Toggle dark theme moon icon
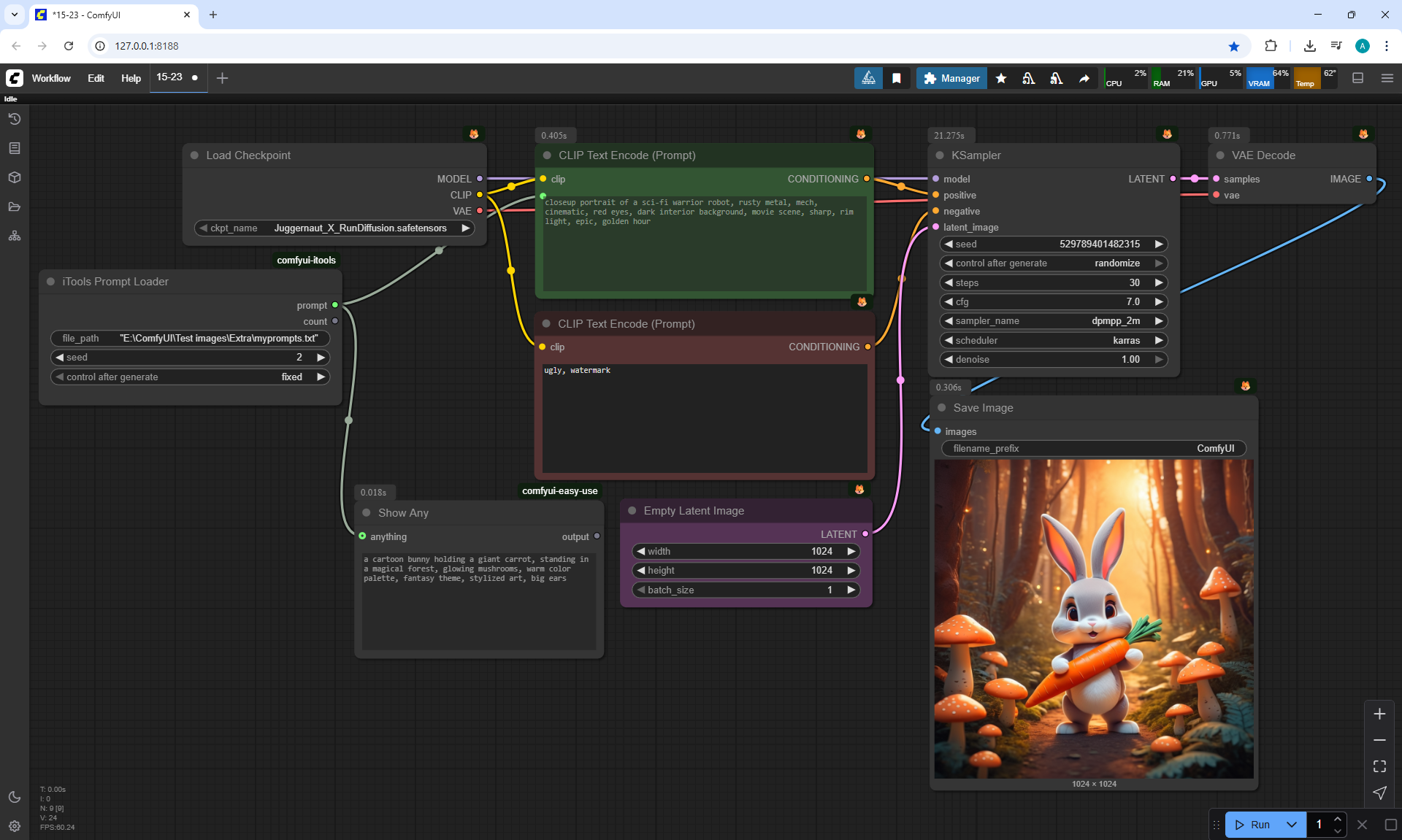The width and height of the screenshot is (1402, 840). 15,797
